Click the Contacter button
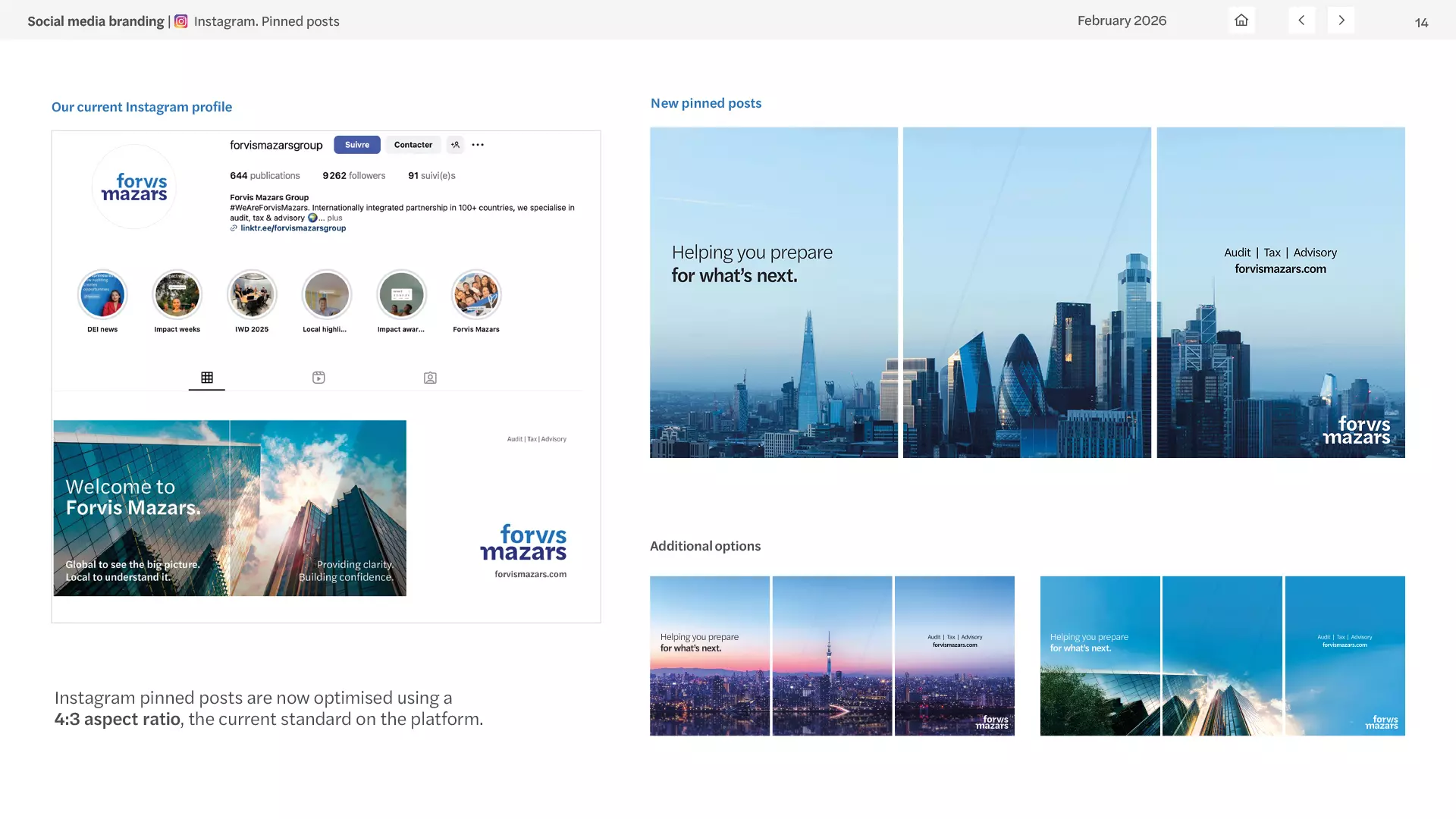This screenshot has width=1456, height=819. click(413, 144)
